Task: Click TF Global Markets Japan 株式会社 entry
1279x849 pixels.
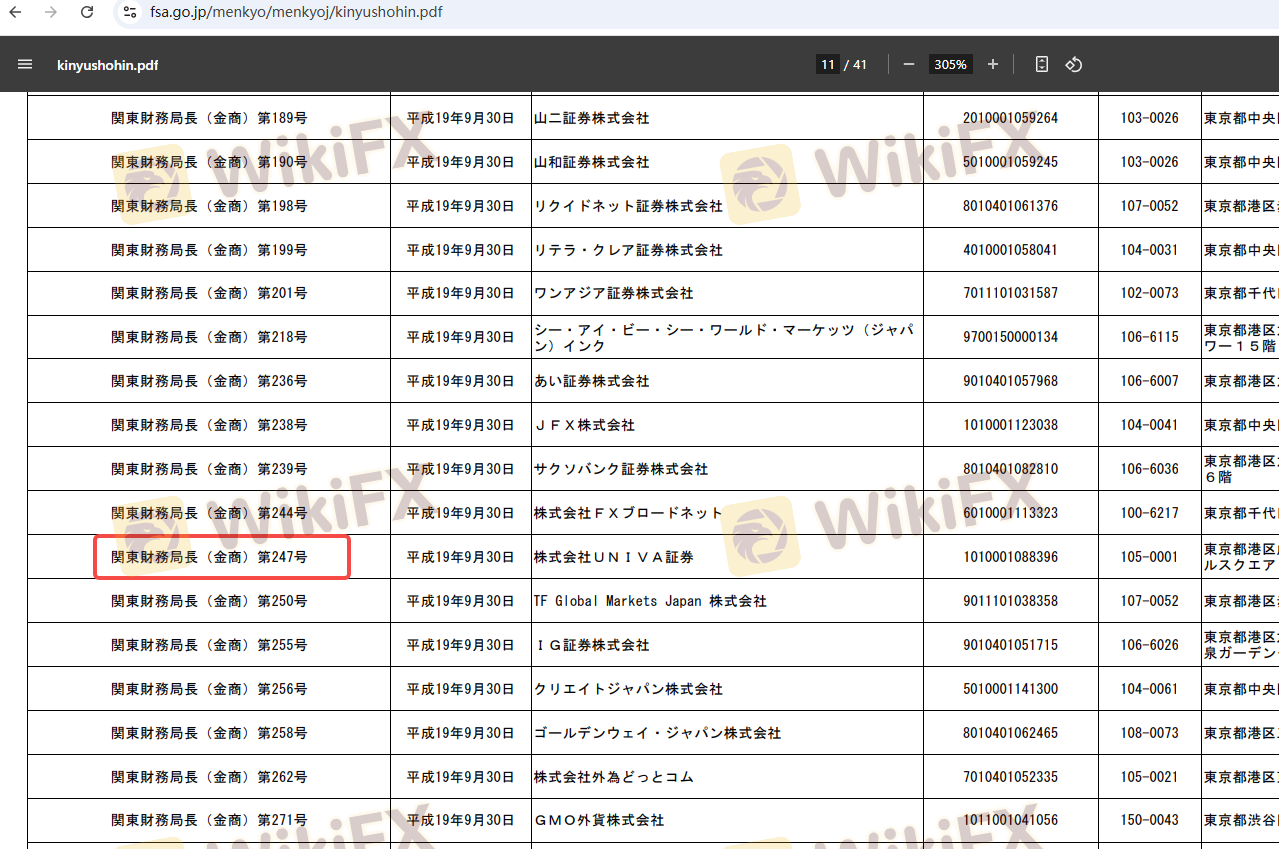Action: point(650,601)
